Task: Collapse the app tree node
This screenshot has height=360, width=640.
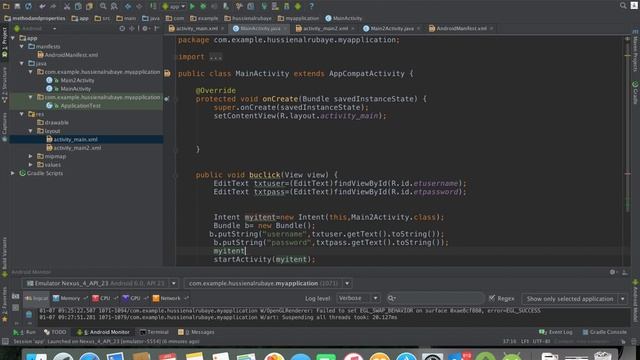Action: 13,38
